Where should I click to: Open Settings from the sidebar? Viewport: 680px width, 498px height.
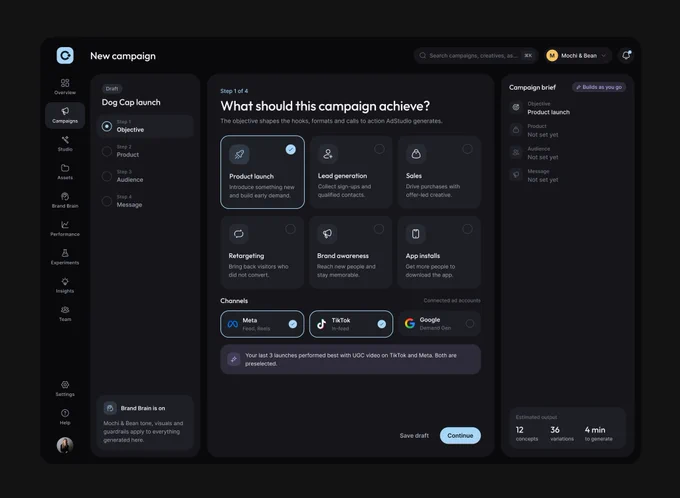tap(65, 388)
